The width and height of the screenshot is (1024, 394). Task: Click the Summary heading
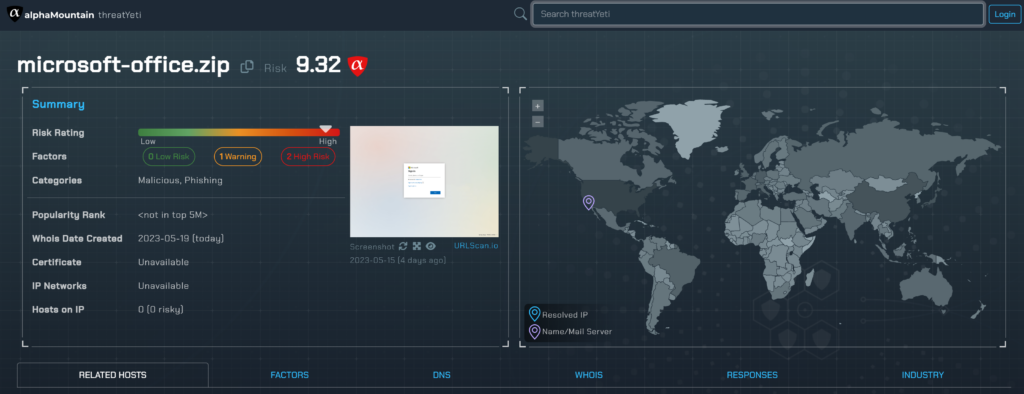click(58, 105)
